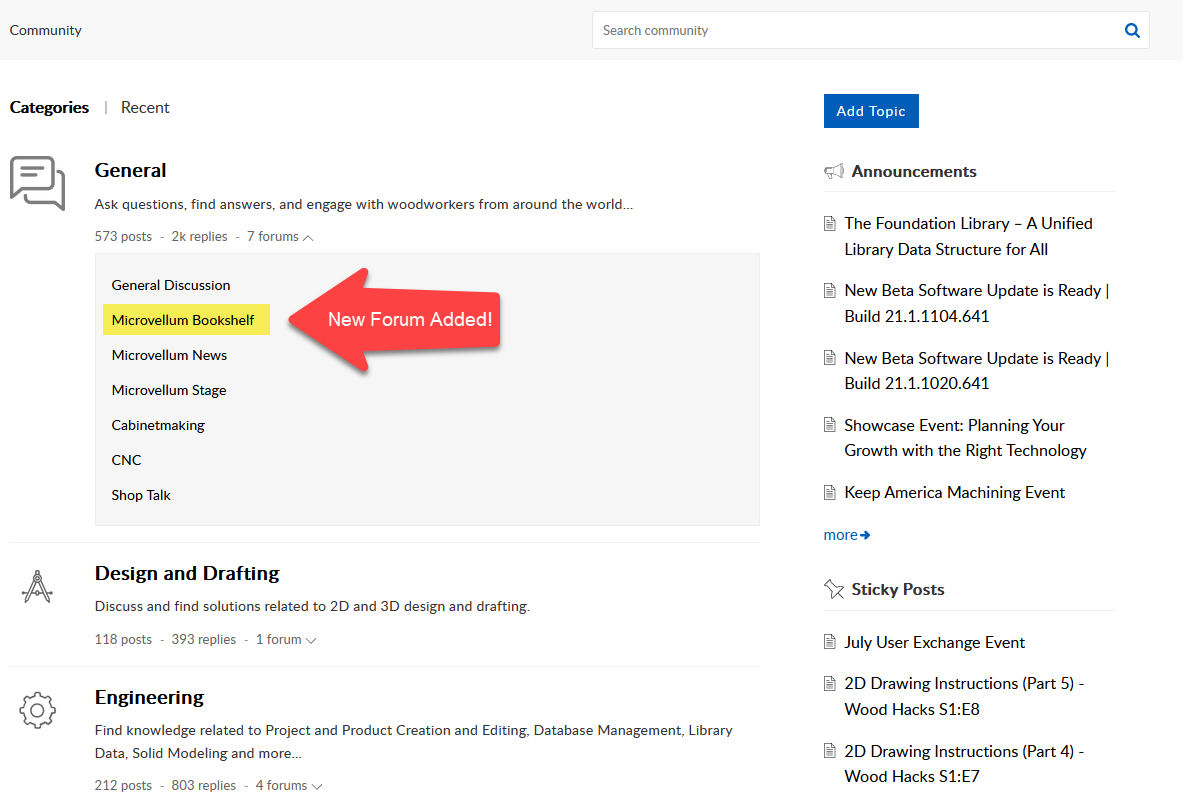Open Showcase Event Planning Your Growth announcement

point(966,438)
